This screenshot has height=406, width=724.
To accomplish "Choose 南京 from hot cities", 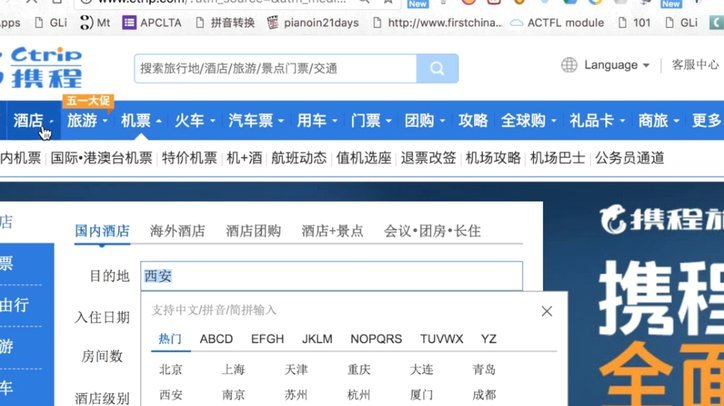I will point(233,395).
